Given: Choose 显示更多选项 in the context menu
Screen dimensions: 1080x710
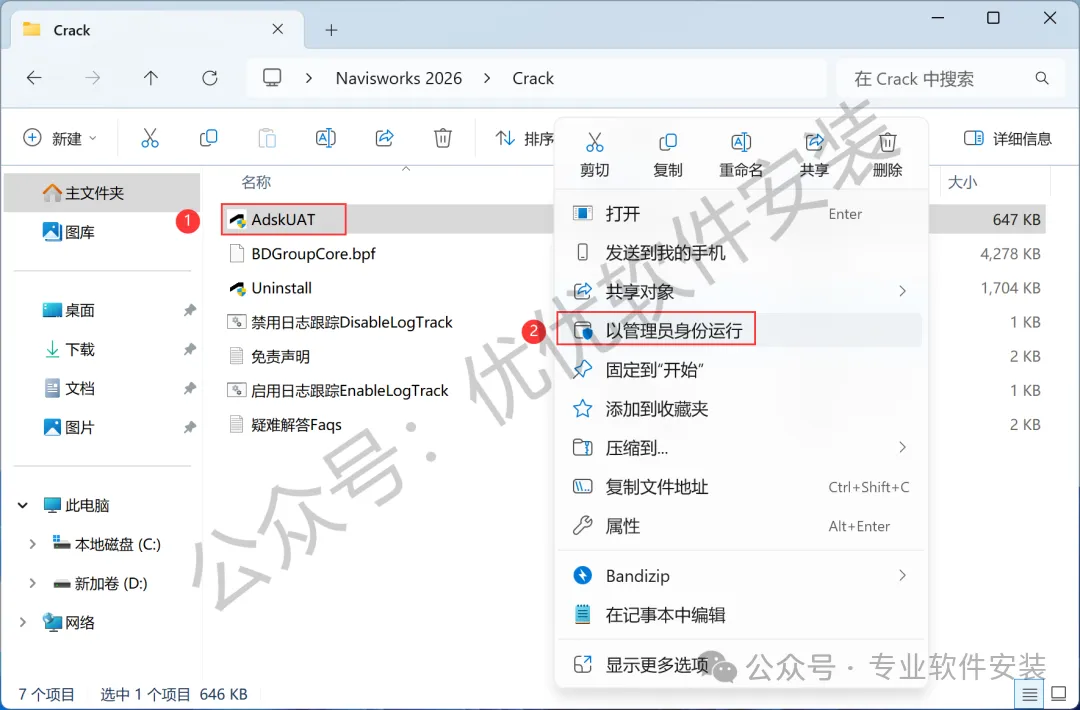Looking at the screenshot, I should click(741, 665).
